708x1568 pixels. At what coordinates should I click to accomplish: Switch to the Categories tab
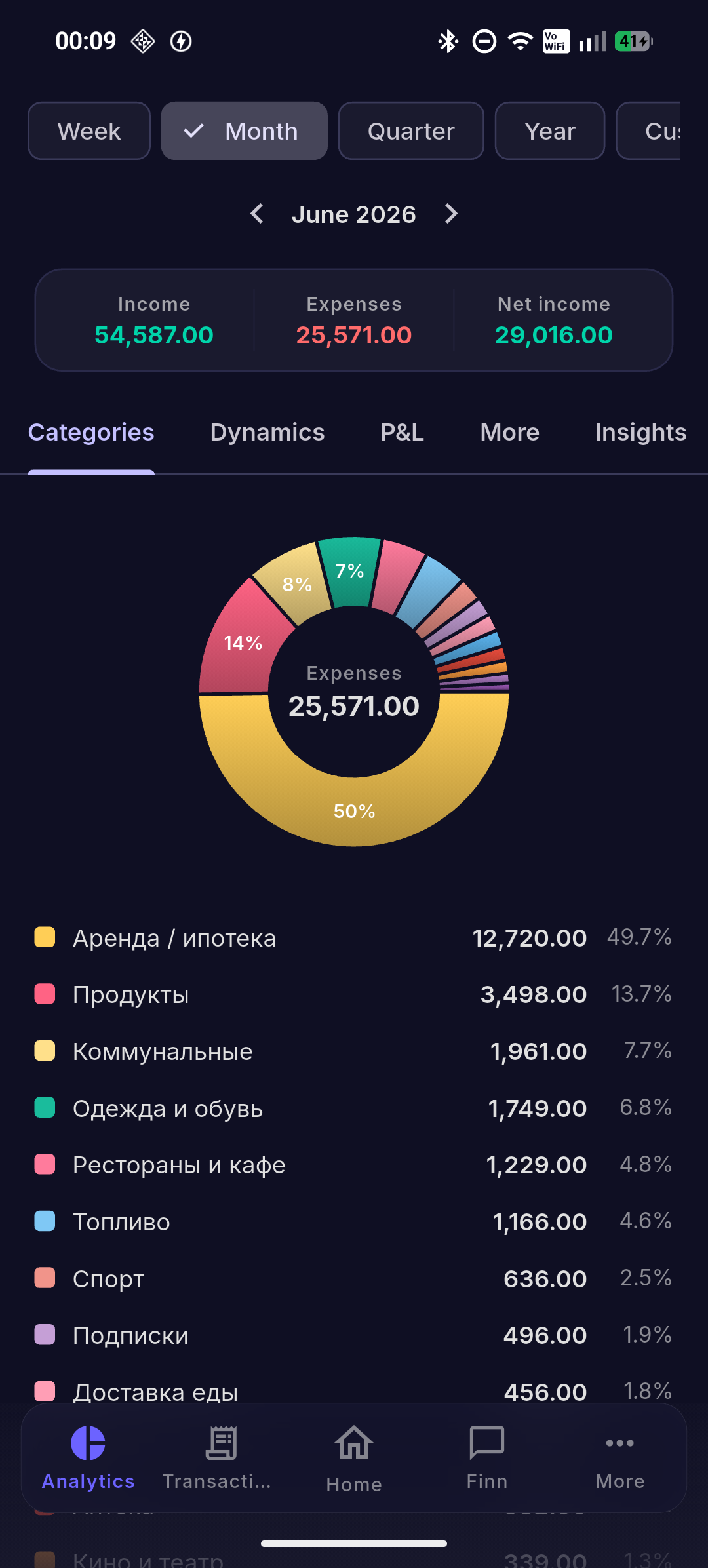pos(91,433)
